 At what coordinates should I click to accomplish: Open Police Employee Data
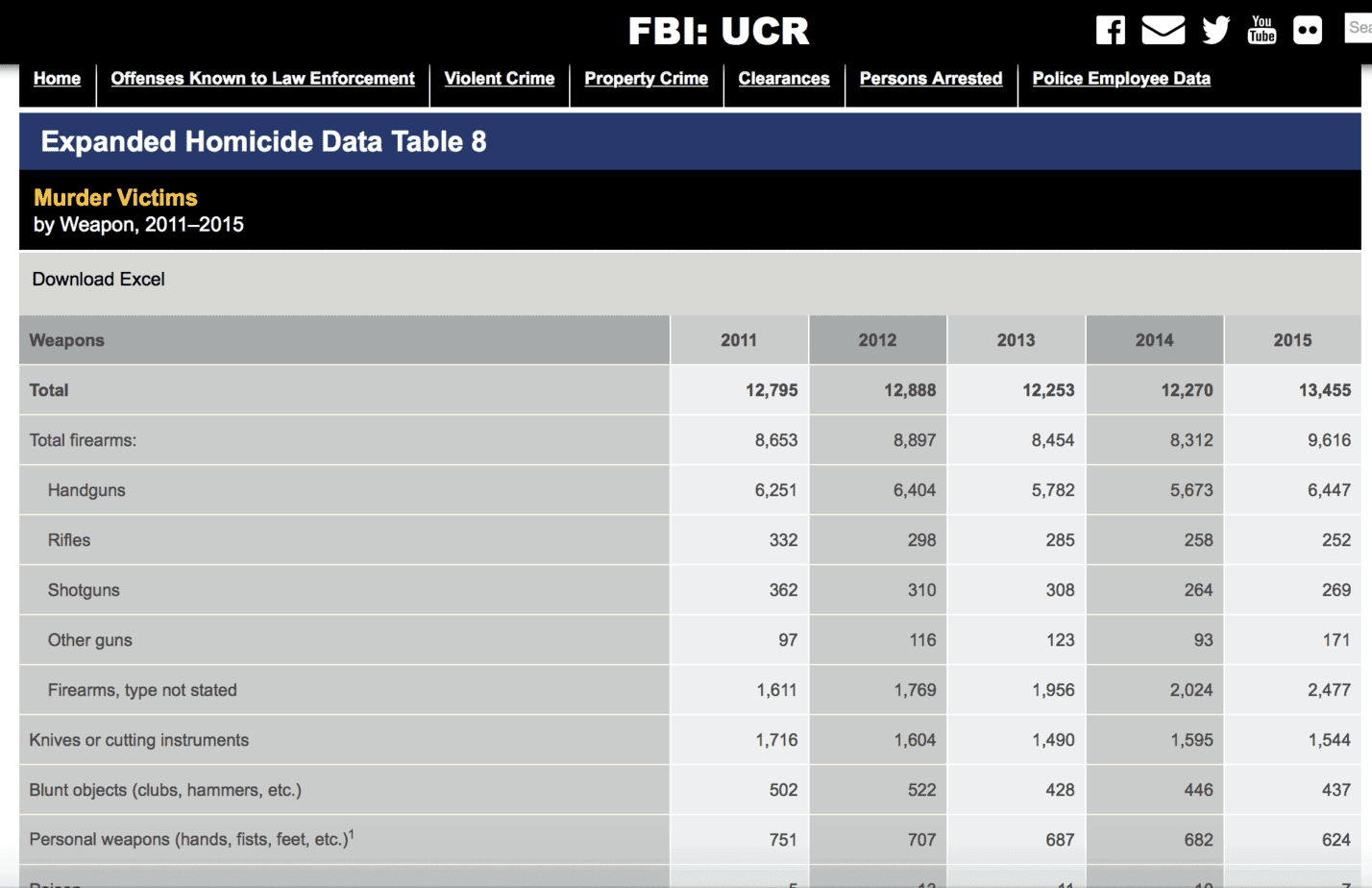coord(1121,79)
